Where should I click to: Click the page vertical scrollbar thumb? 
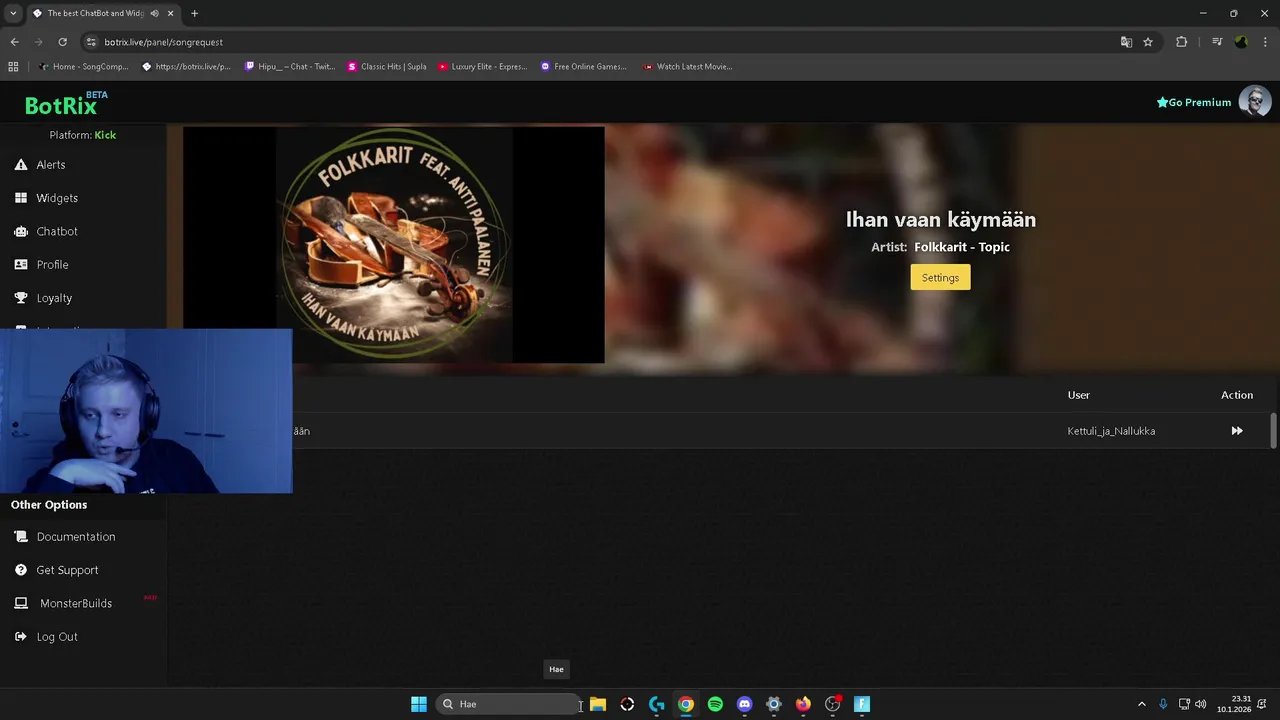(x=1273, y=431)
